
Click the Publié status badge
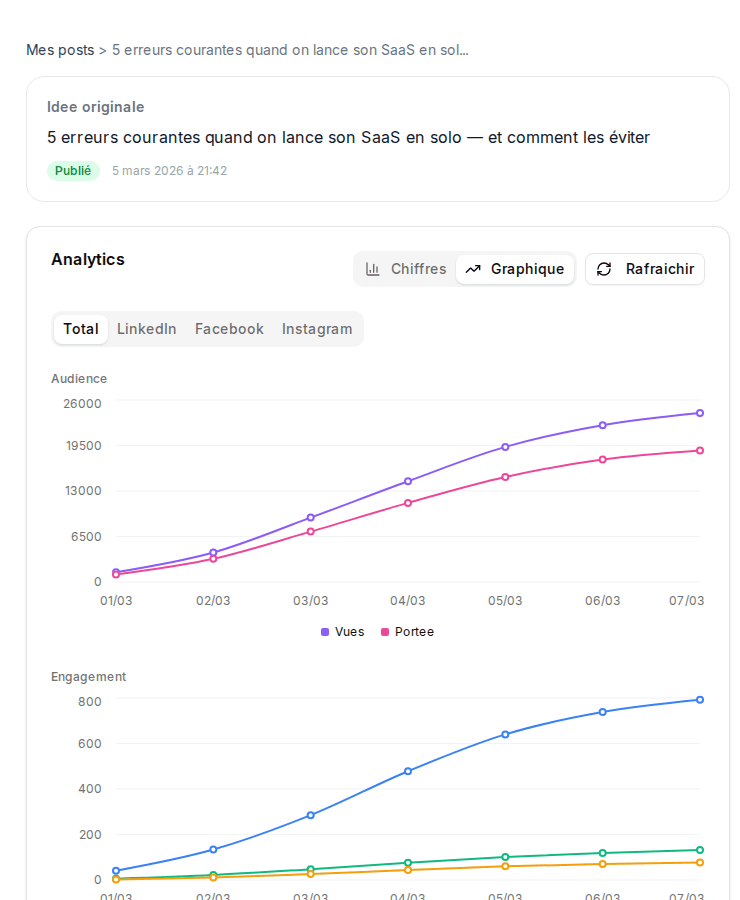(73, 171)
